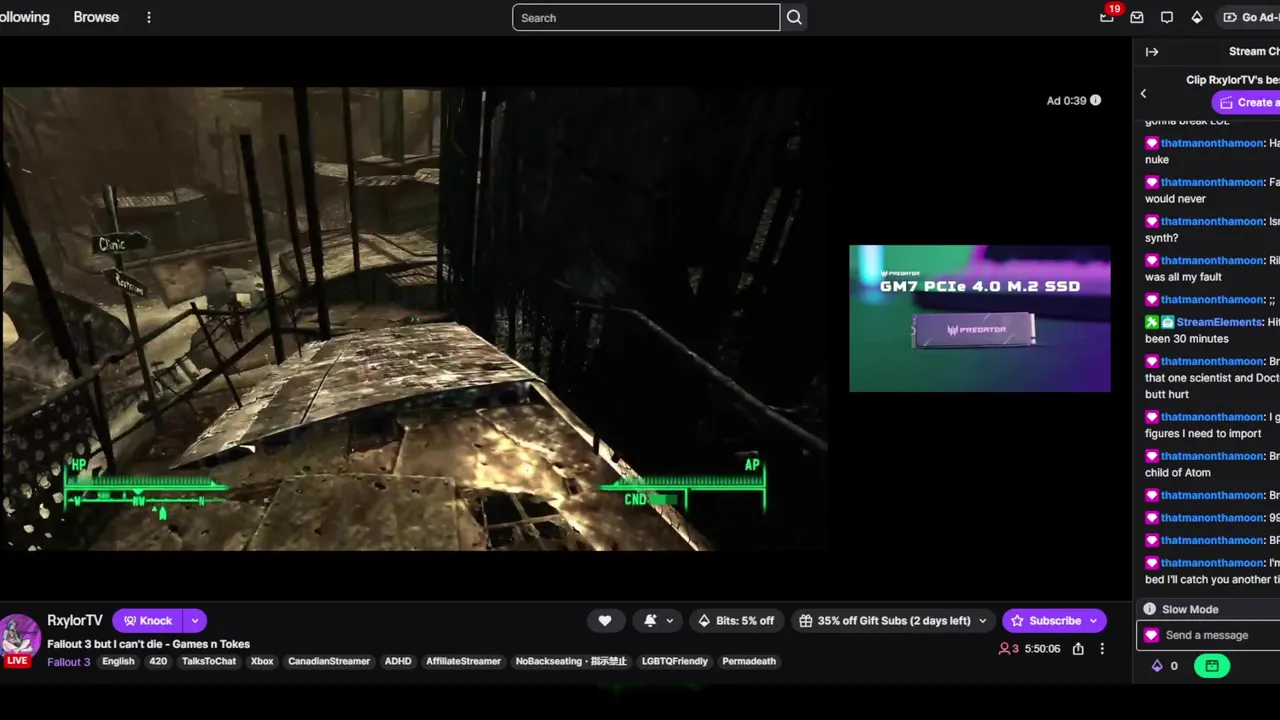Image resolution: width=1280 pixels, height=720 pixels.
Task: Click the NoBackseating tag
Action: (x=571, y=662)
